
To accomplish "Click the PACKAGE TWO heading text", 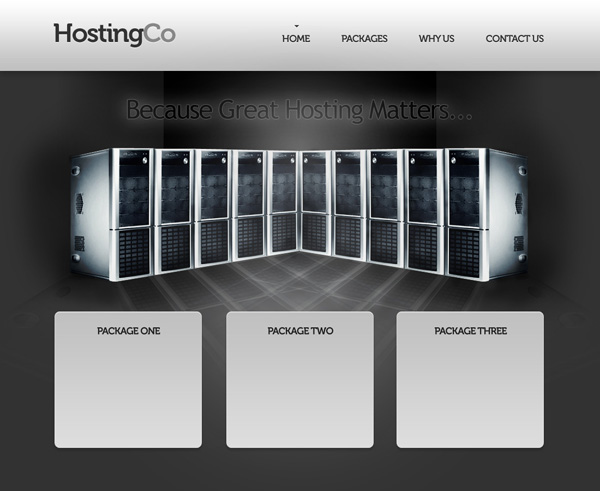I will tap(300, 331).
